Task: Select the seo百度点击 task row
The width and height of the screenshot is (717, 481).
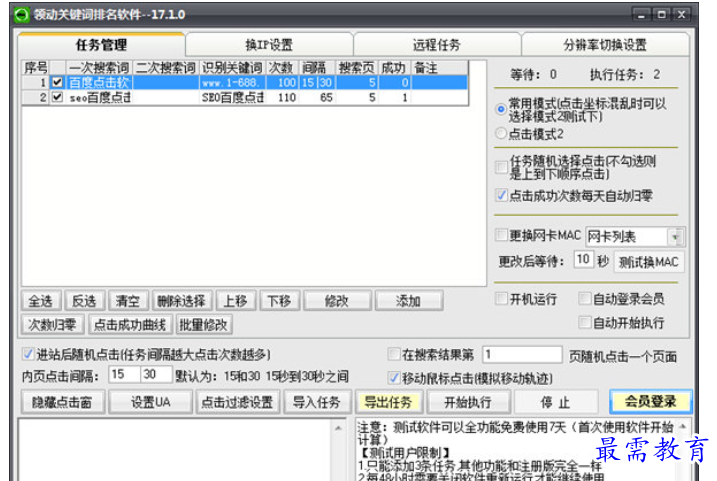Action: pyautogui.click(x=245, y=97)
